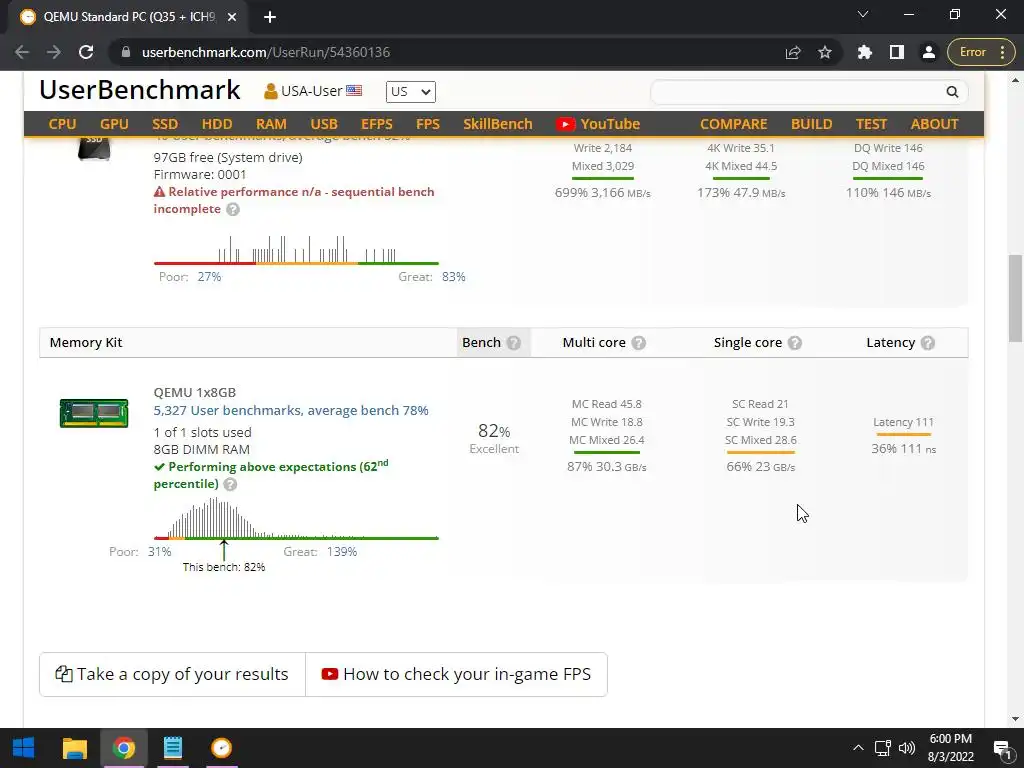1024x768 pixels.
Task: Open the BUILD menu item
Action: [x=812, y=124]
